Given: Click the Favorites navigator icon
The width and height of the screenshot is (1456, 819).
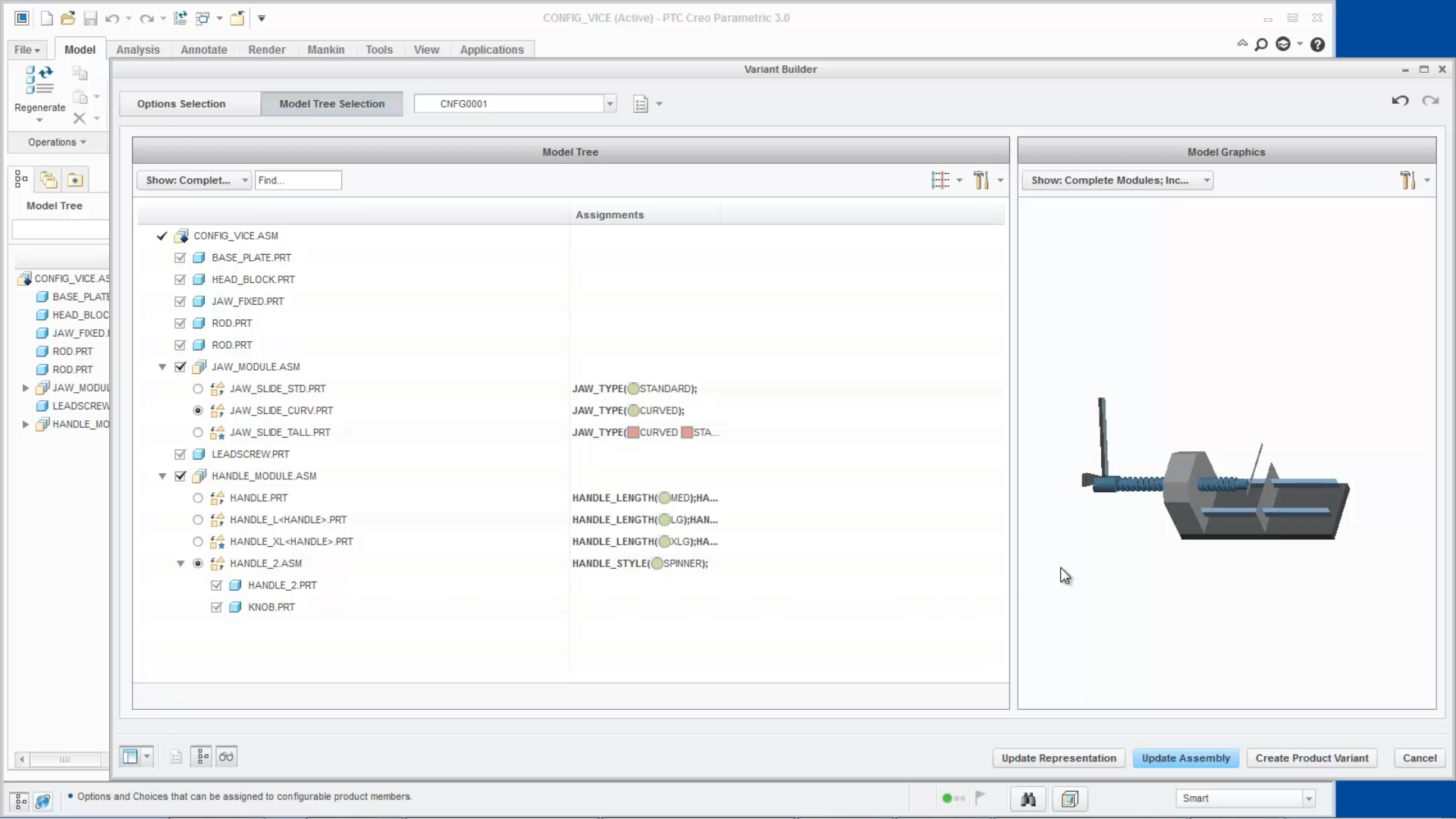Looking at the screenshot, I should [x=74, y=180].
